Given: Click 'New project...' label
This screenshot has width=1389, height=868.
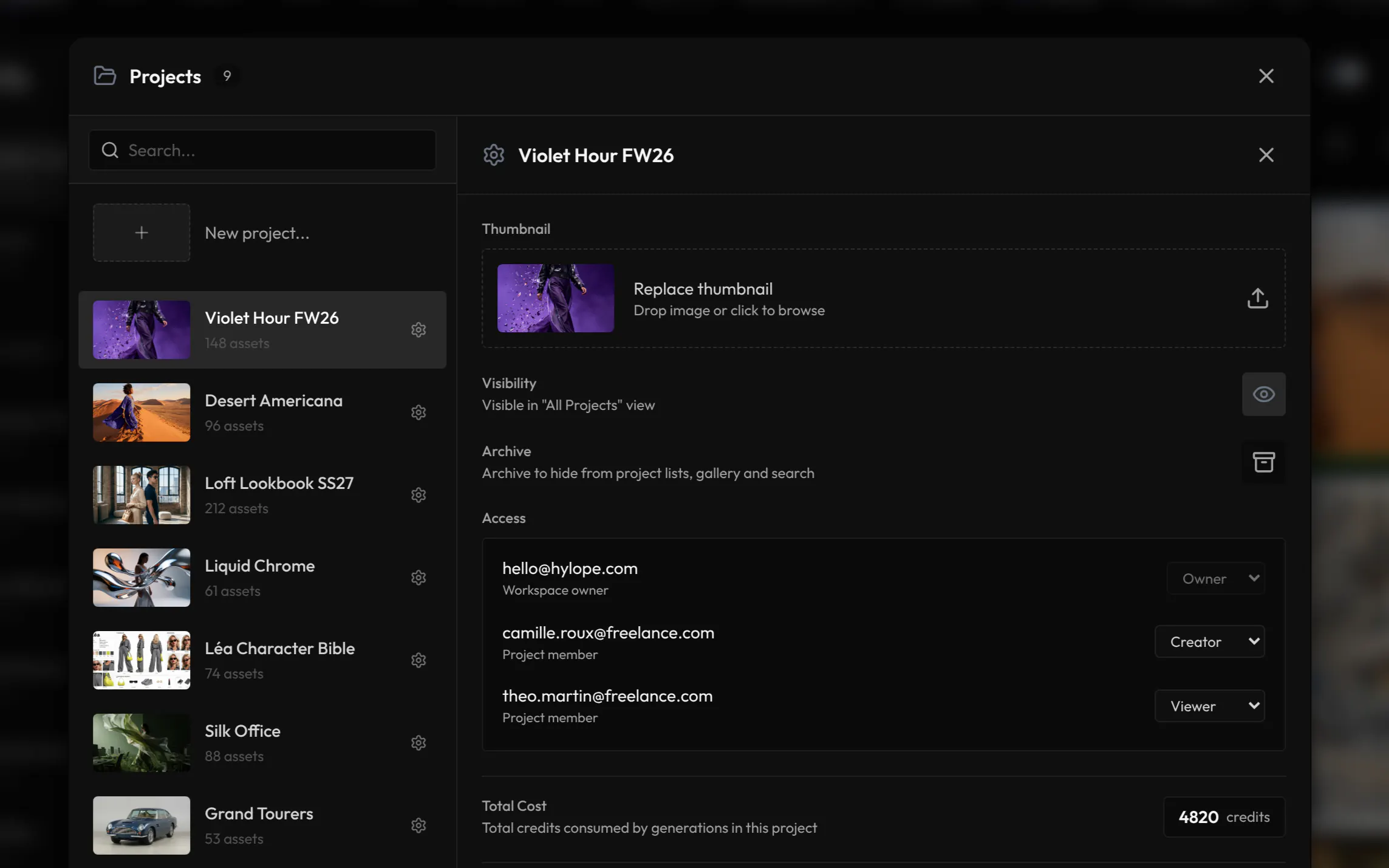Looking at the screenshot, I should [x=257, y=233].
